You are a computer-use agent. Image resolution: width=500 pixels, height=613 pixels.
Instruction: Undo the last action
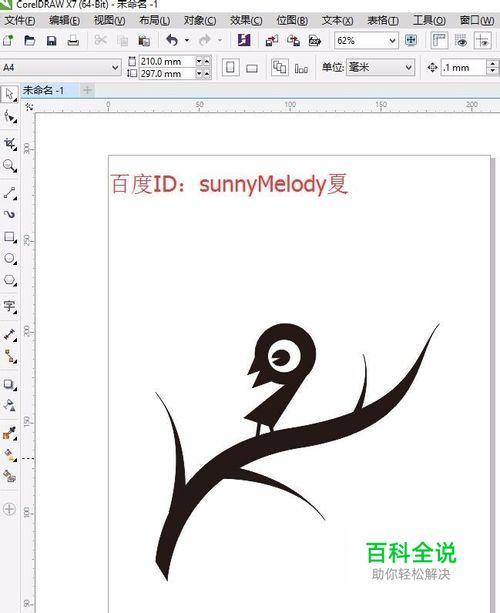pyautogui.click(x=172, y=40)
